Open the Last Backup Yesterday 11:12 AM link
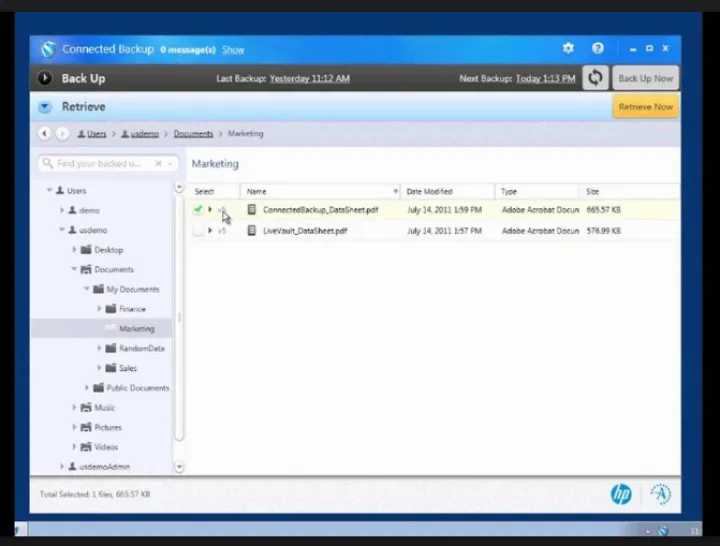The width and height of the screenshot is (720, 546). [x=309, y=79]
